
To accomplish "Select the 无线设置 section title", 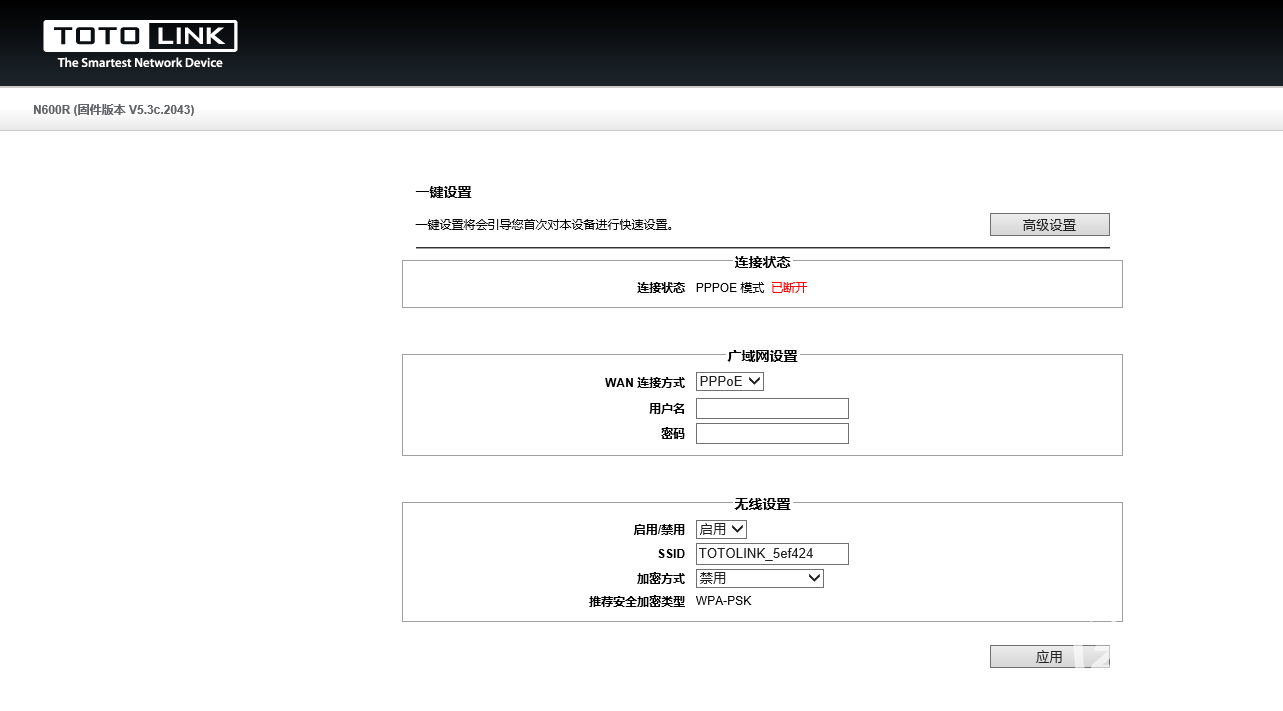I will click(x=762, y=504).
